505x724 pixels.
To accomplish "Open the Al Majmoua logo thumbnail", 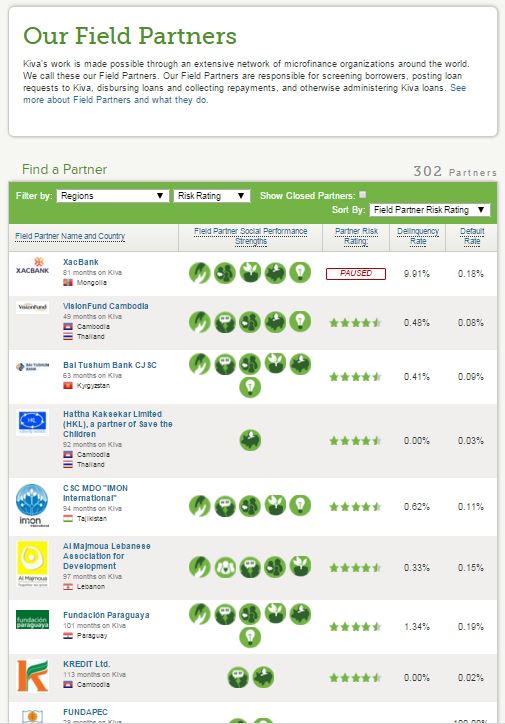I will (x=32, y=564).
